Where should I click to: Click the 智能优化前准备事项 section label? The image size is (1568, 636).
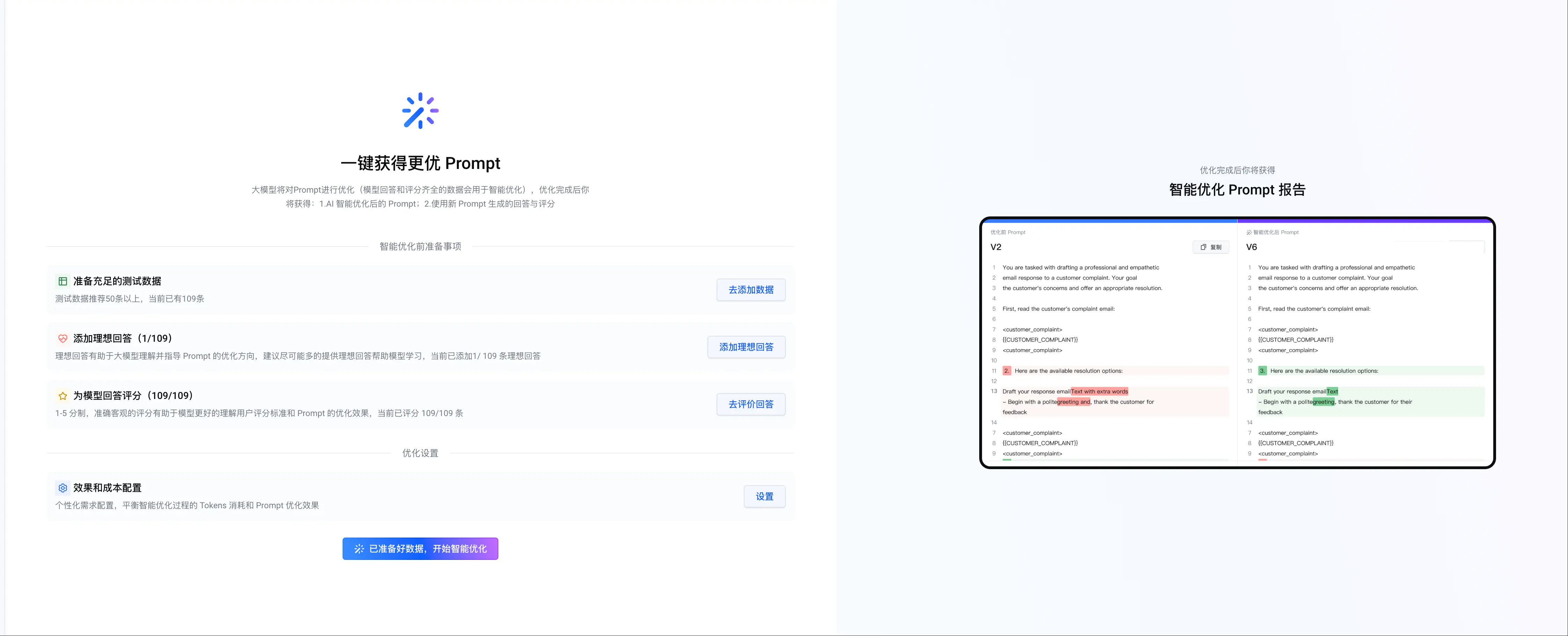pyautogui.click(x=420, y=246)
